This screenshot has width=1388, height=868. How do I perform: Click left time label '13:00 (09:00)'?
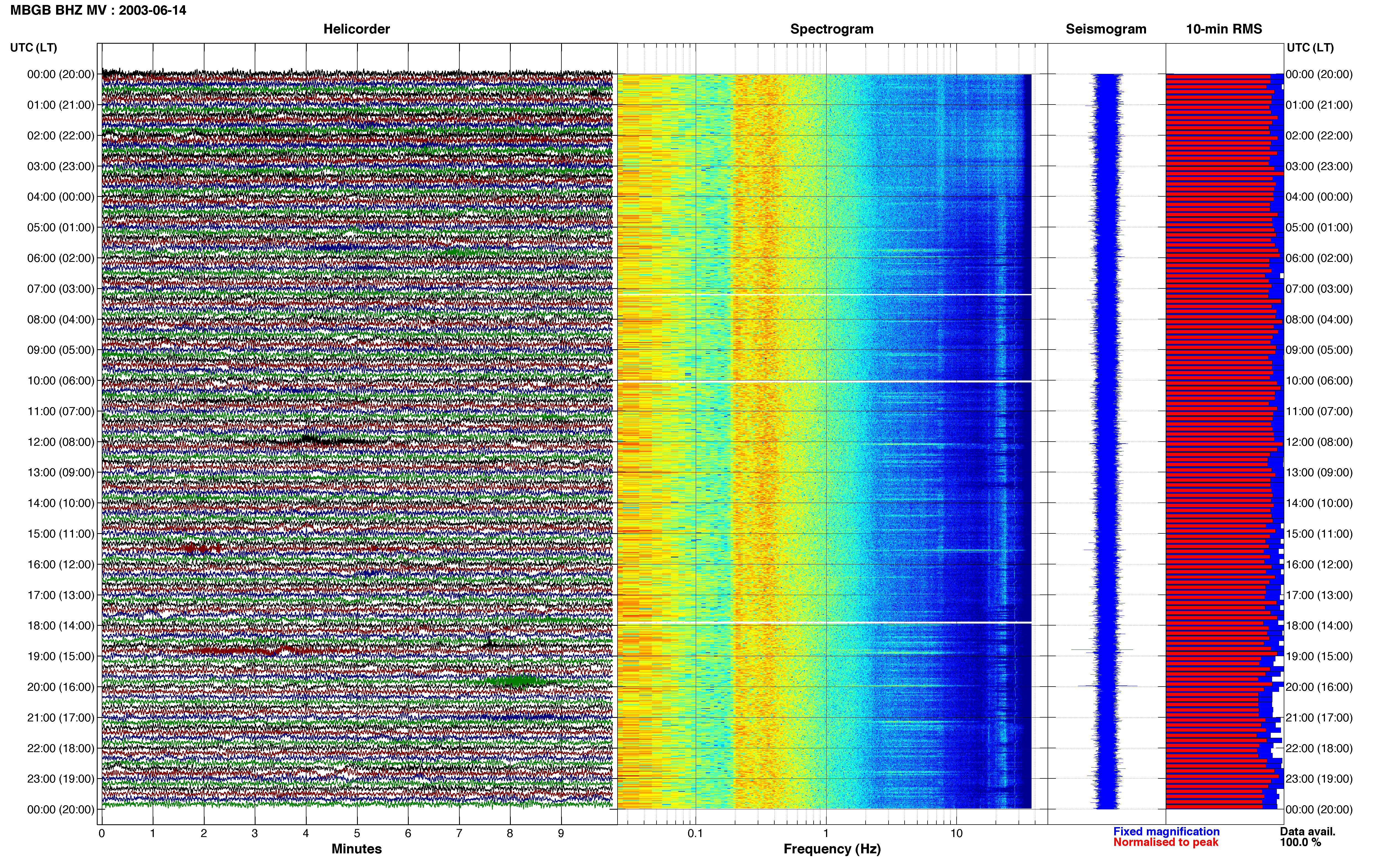pos(61,473)
